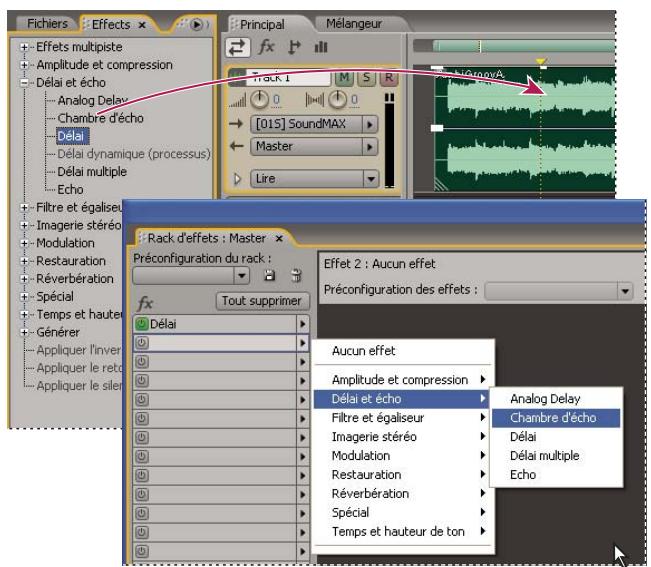
Task: Click the track pan knob
Action: tap(337, 100)
